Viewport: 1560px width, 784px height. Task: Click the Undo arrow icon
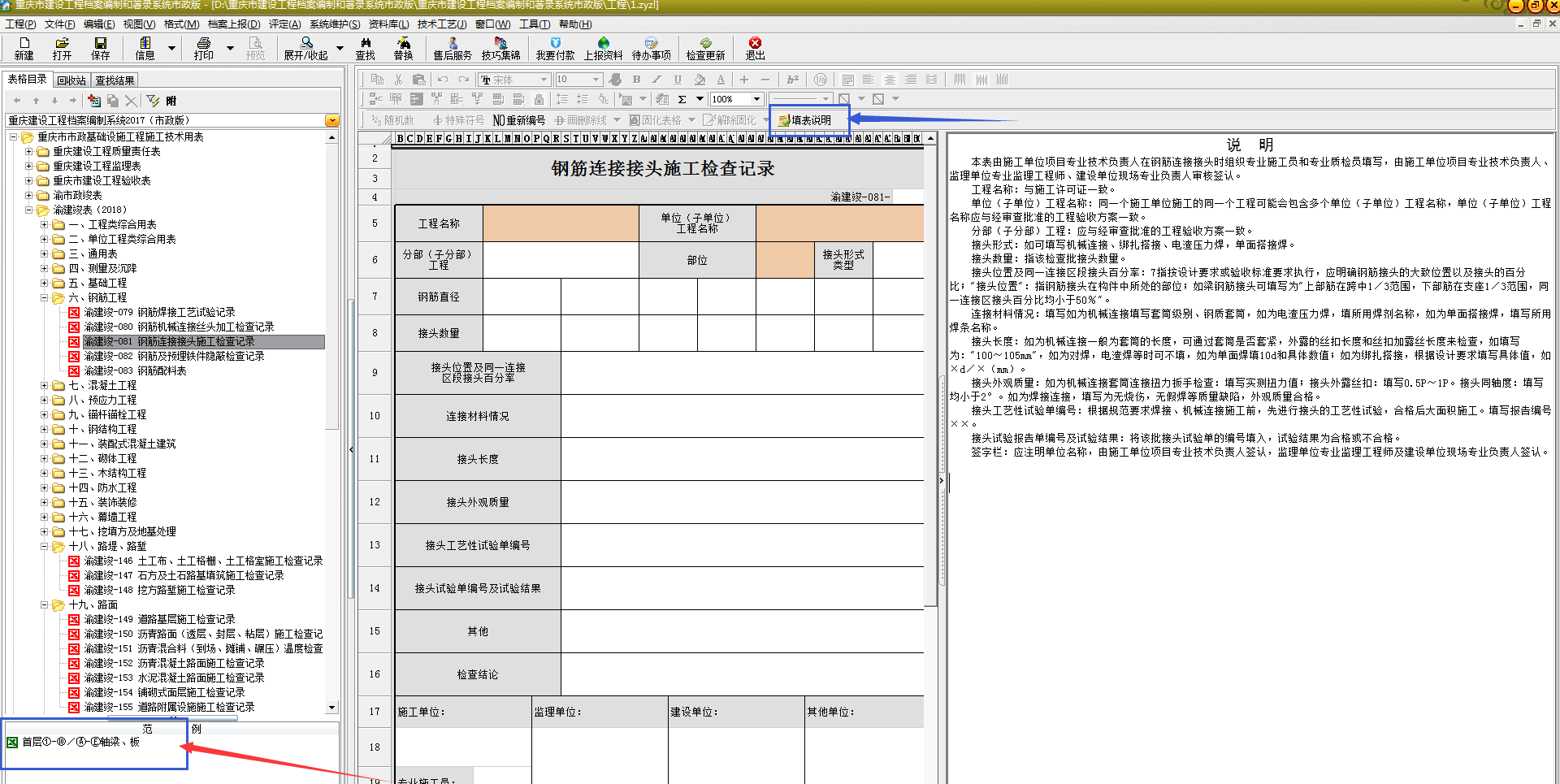point(442,80)
